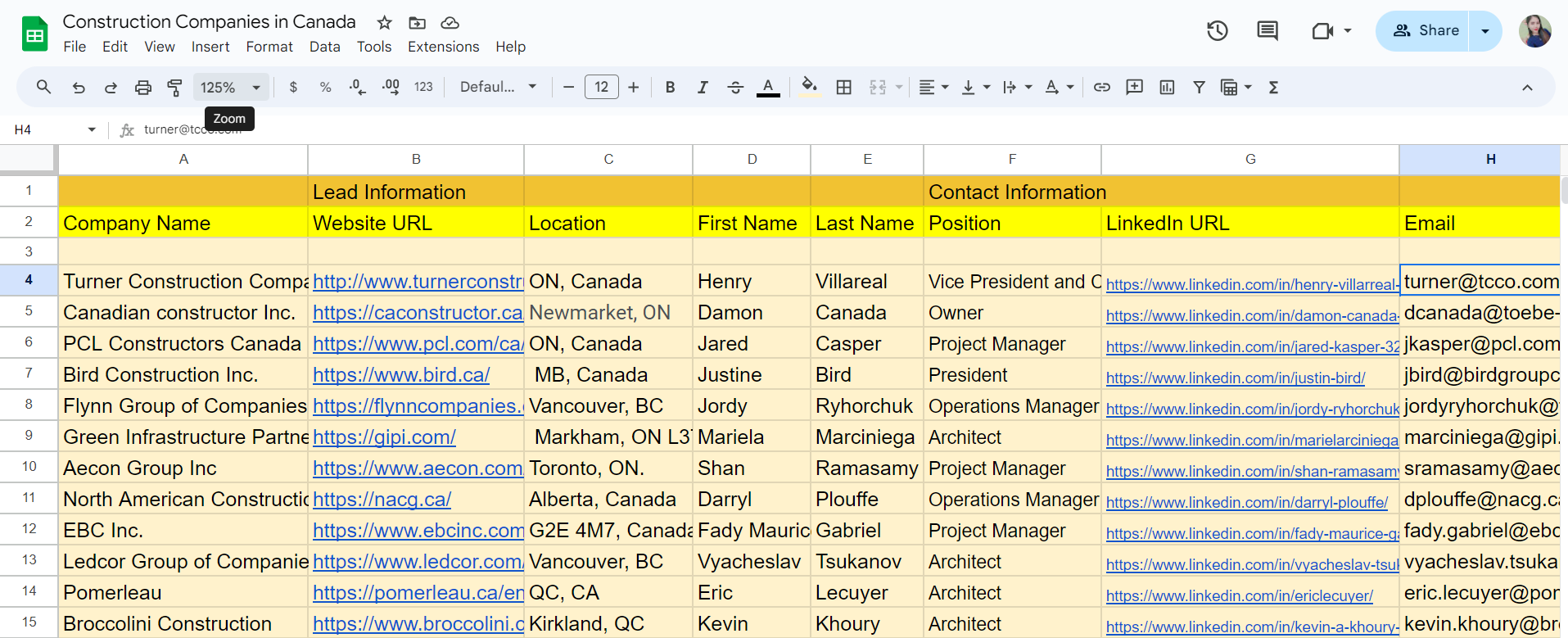Open the nacg.ca website link
This screenshot has width=1568, height=638.
(382, 500)
